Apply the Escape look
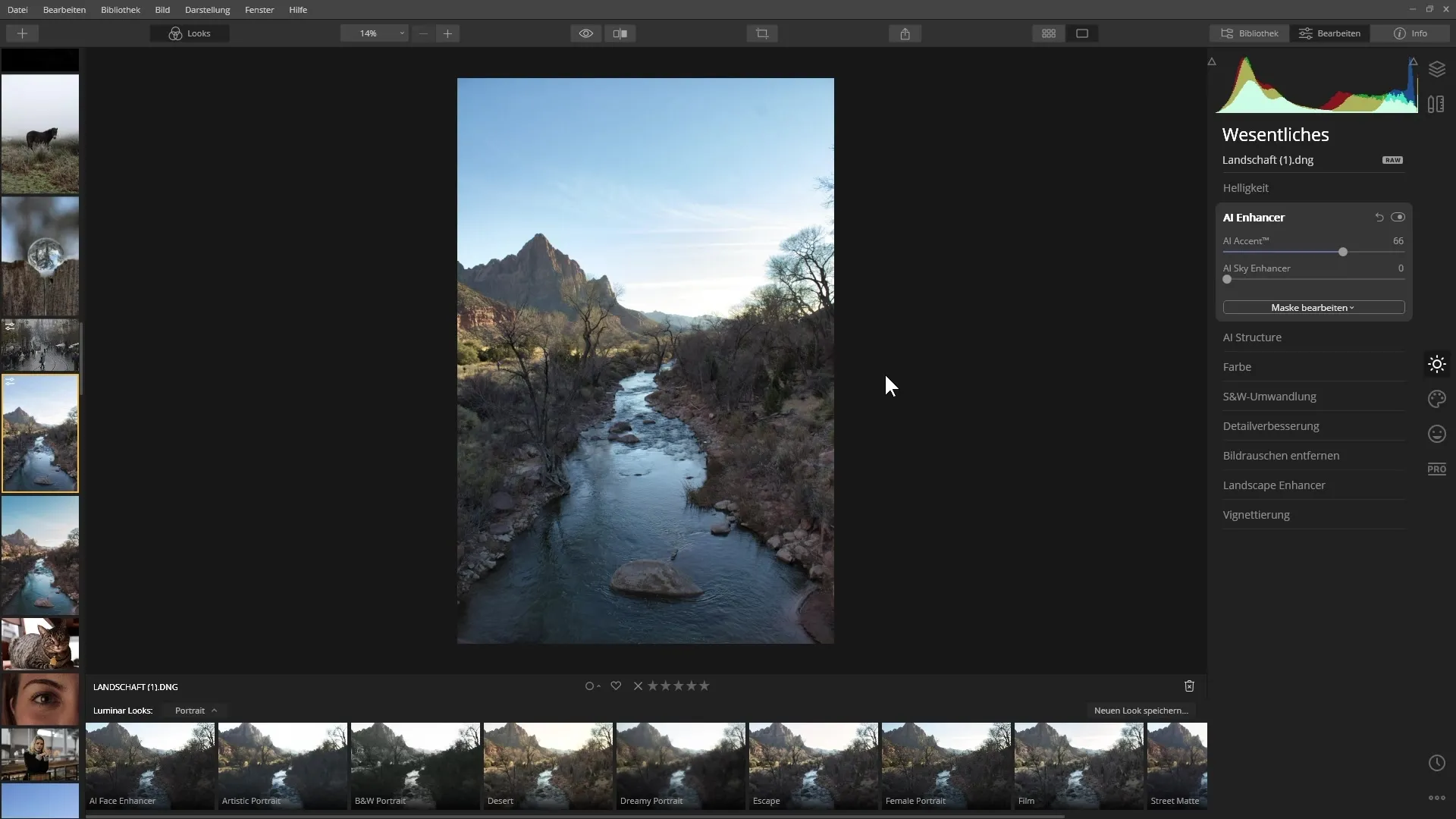The width and height of the screenshot is (1456, 819). (814, 766)
